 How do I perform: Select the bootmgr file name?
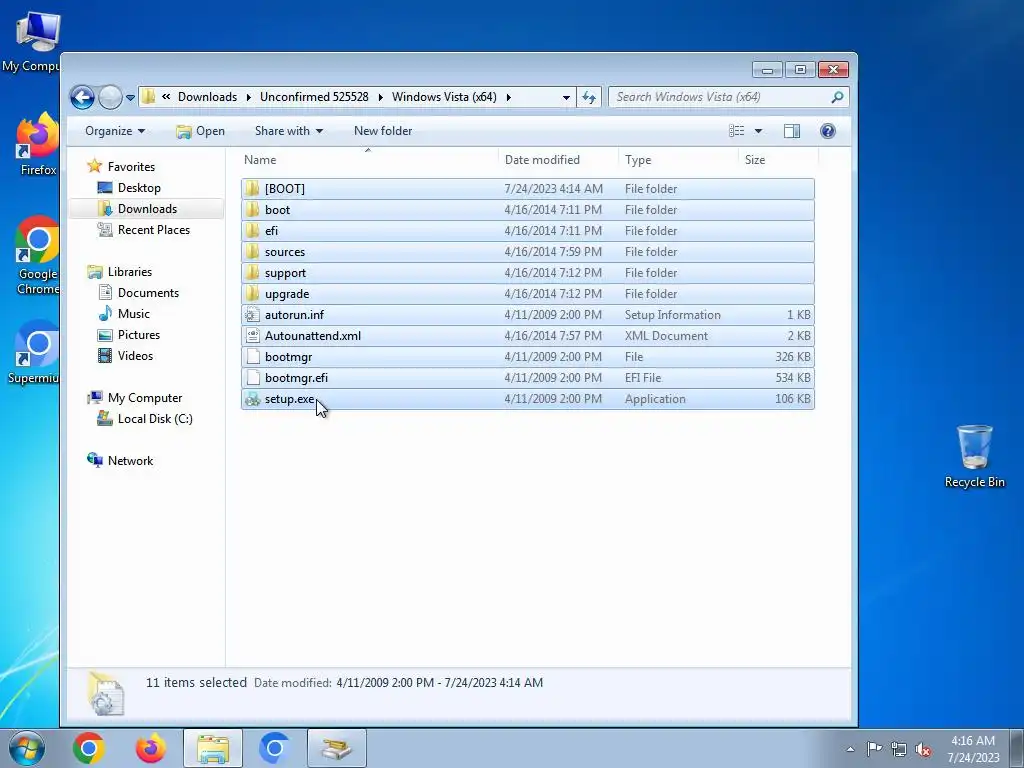coord(288,357)
